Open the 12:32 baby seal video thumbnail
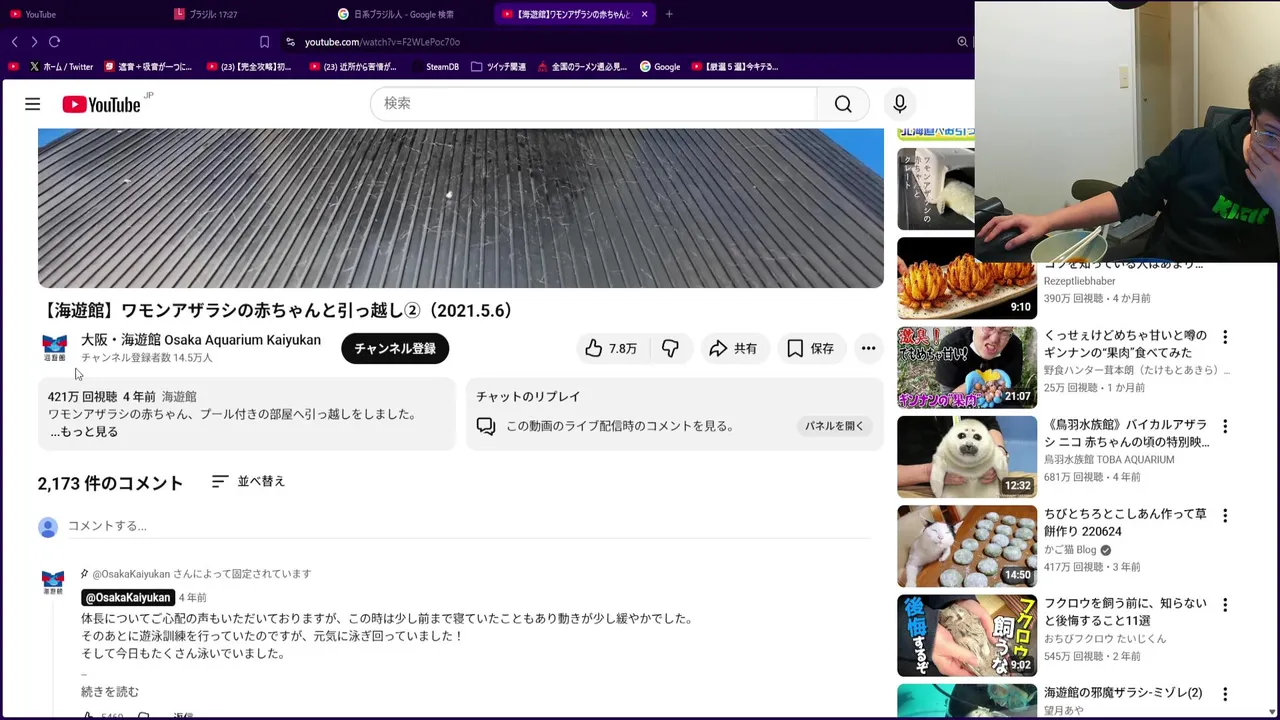 tap(967, 457)
